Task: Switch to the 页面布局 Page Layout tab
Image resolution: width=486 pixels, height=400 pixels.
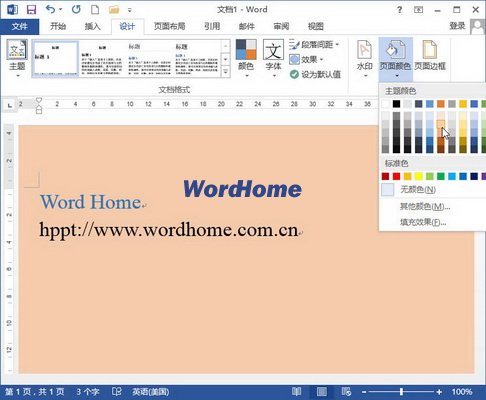Action: pos(169,26)
